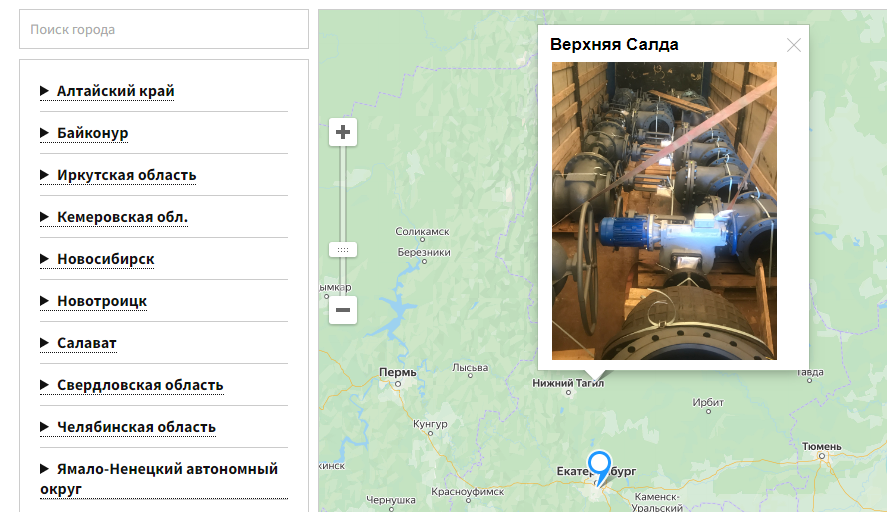Expand the Салават entry

click(x=86, y=343)
